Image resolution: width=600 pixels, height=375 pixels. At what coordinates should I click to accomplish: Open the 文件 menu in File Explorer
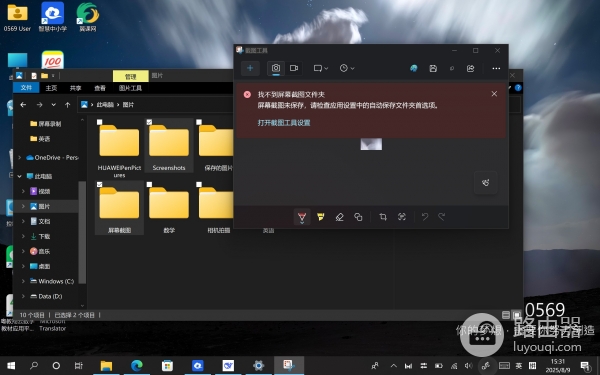26,88
